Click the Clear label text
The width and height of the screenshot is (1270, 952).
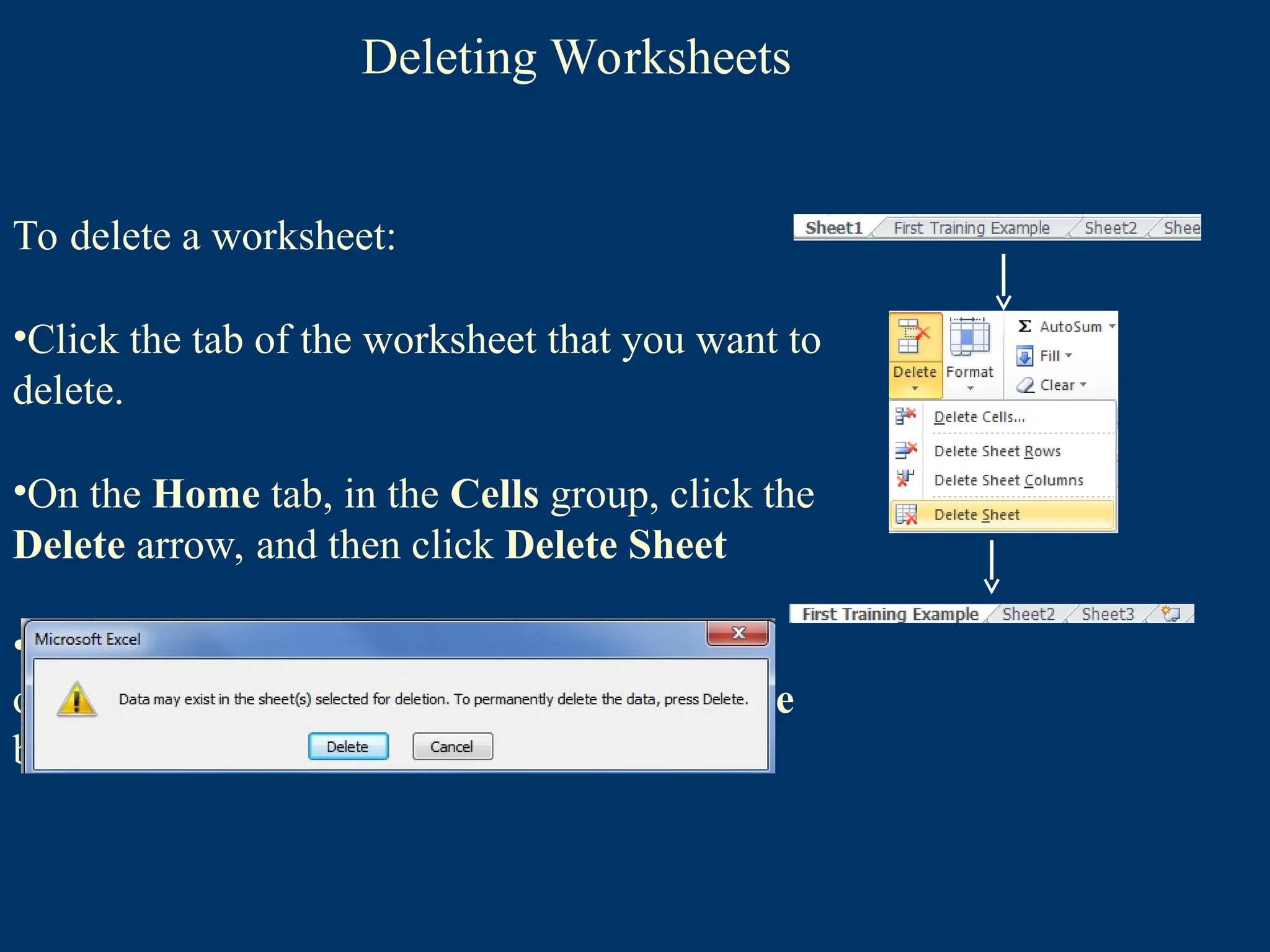1057,385
